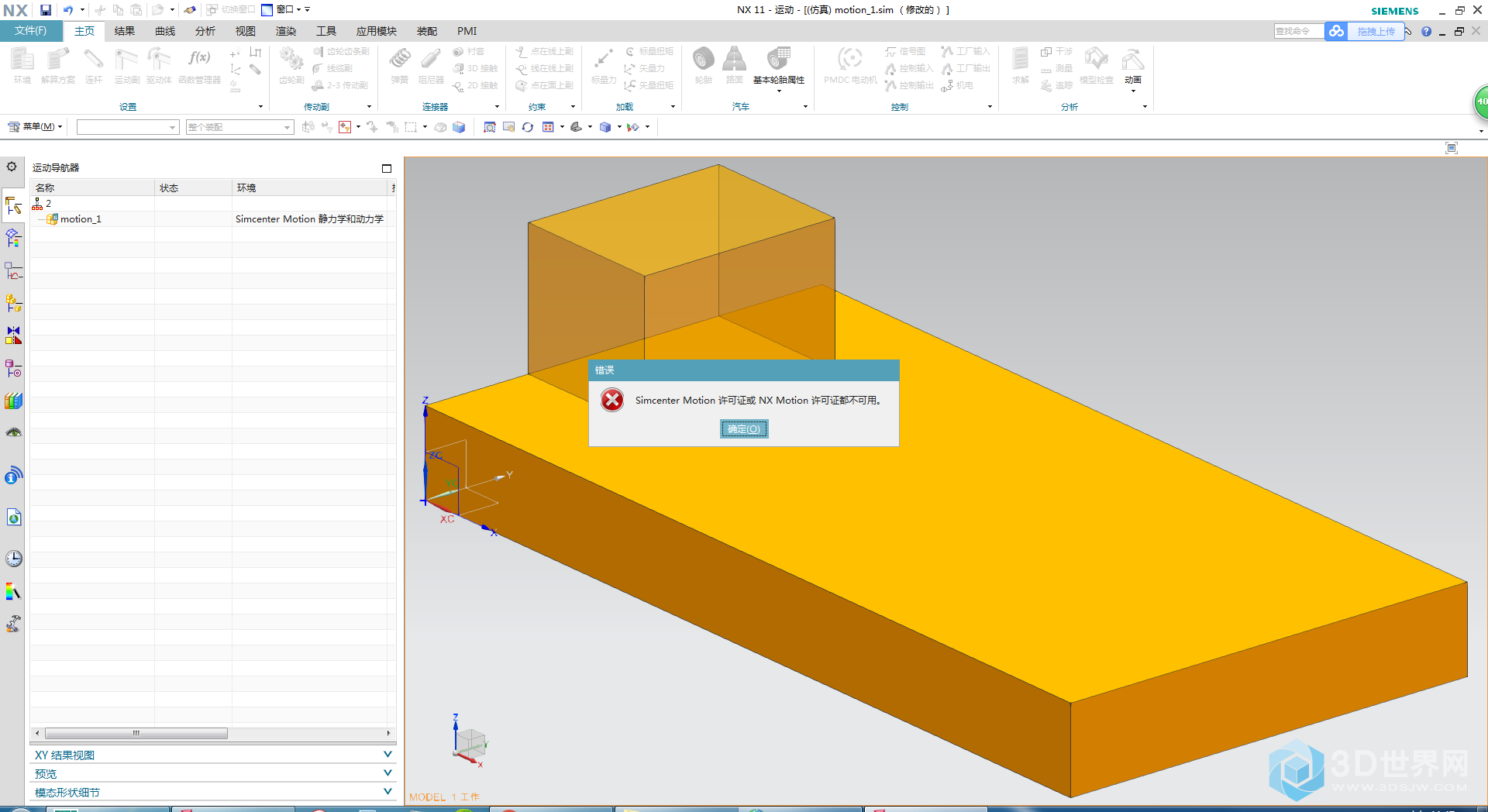This screenshot has width=1488, height=812.
Task: Click the rotate view icon in top border bar
Action: [528, 127]
